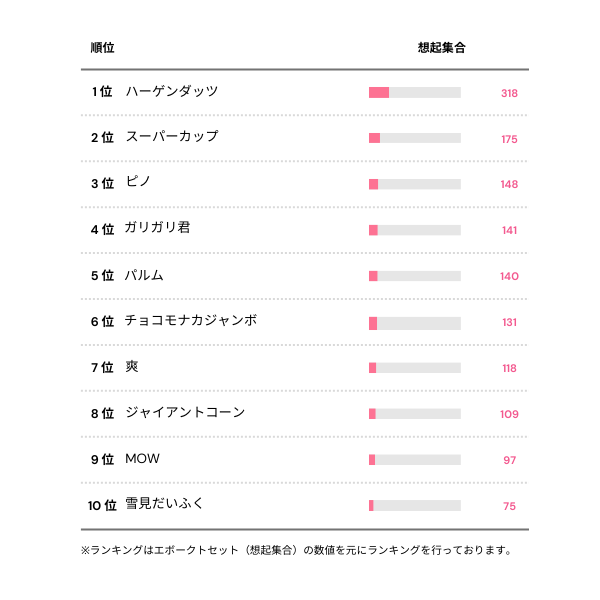Click the 10位 rank label
This screenshot has width=600, height=600.
click(102, 505)
